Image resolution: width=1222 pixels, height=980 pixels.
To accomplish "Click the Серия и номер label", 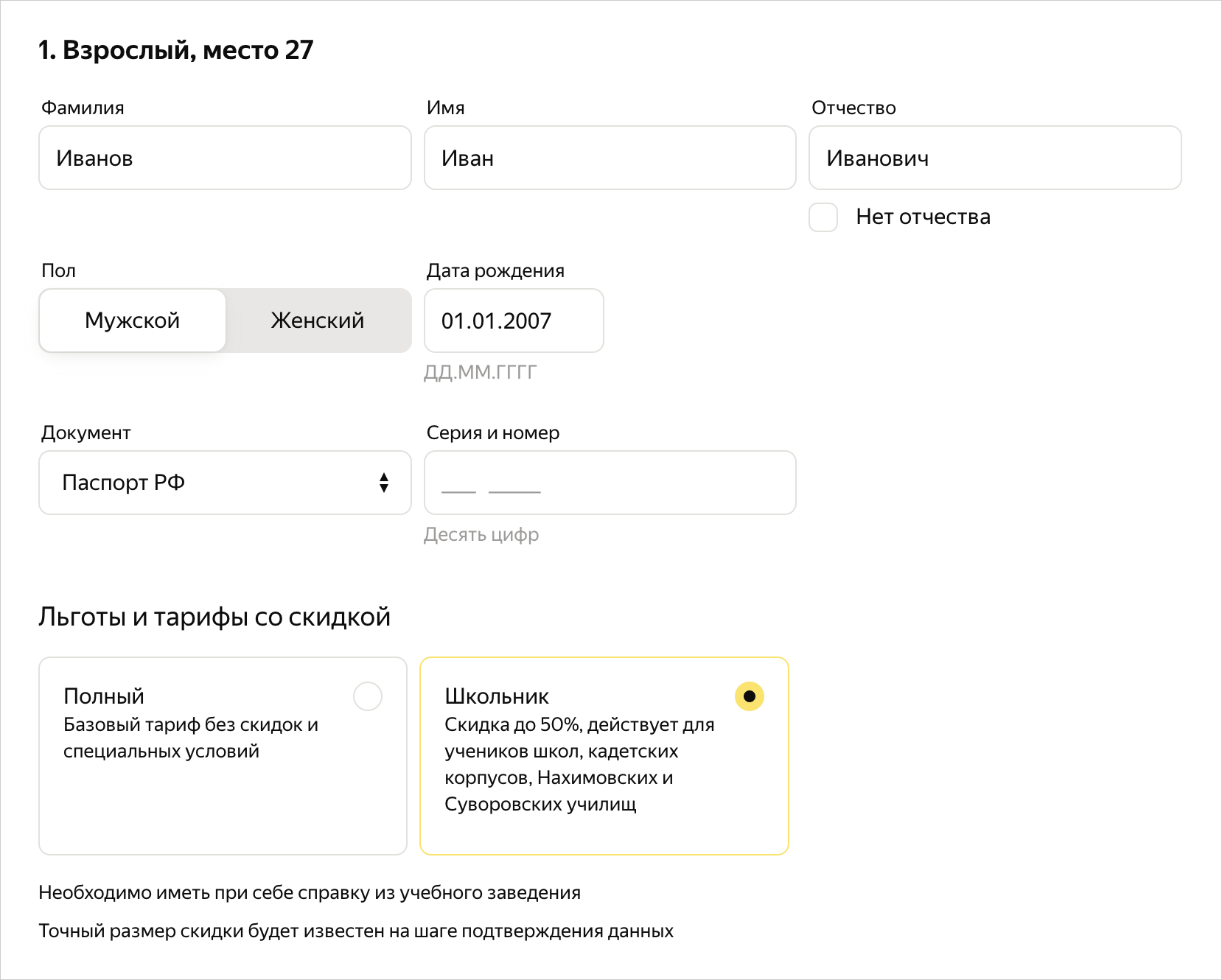I will point(492,433).
